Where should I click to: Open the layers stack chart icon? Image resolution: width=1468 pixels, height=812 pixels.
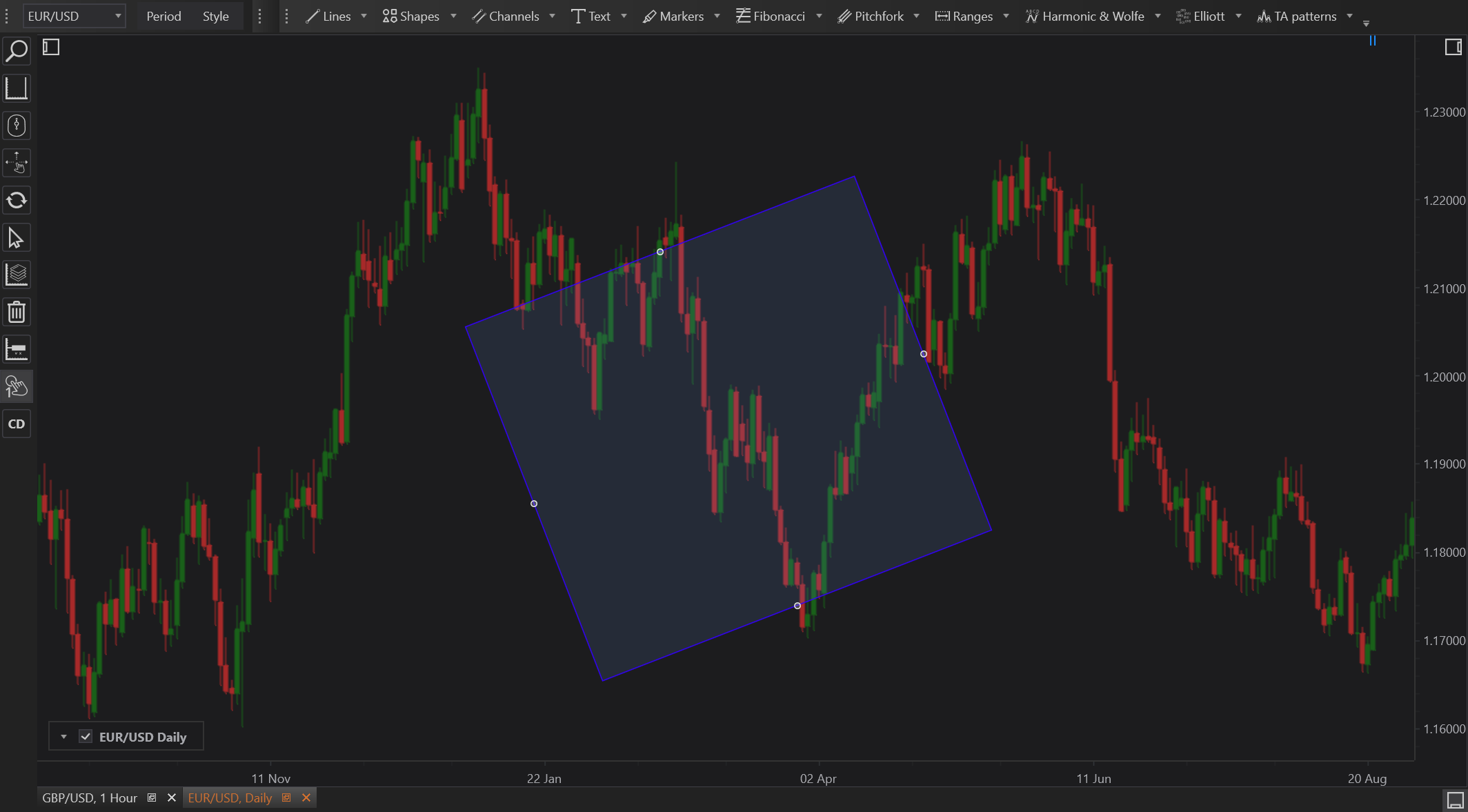coord(17,275)
